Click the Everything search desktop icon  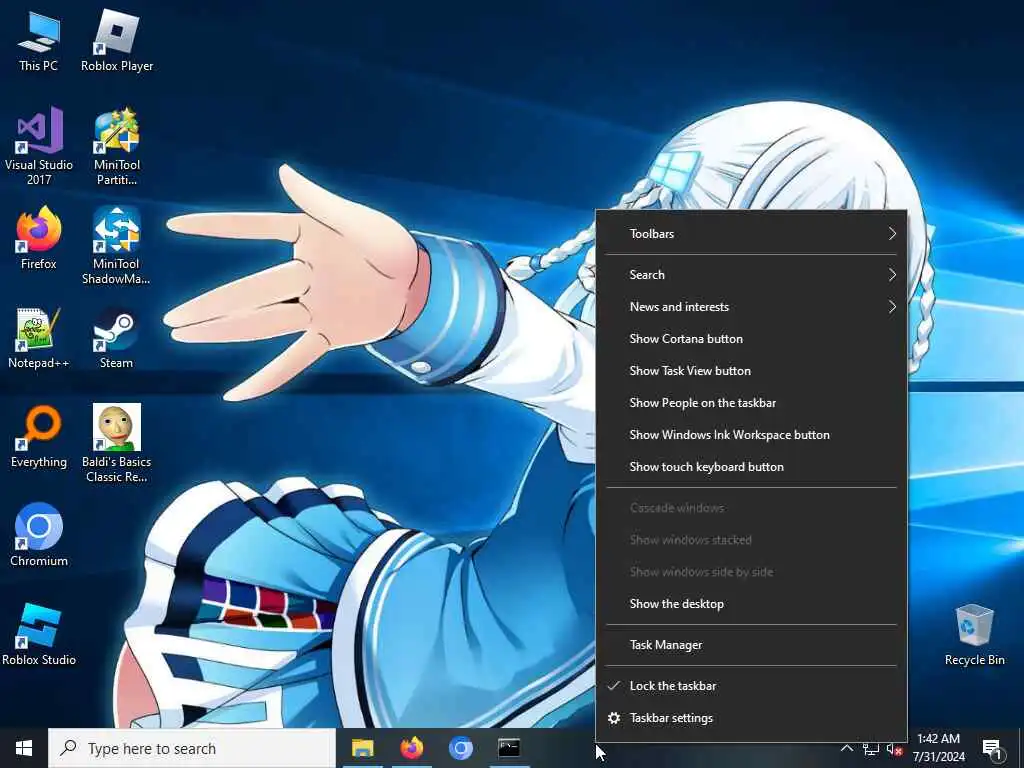[39, 438]
